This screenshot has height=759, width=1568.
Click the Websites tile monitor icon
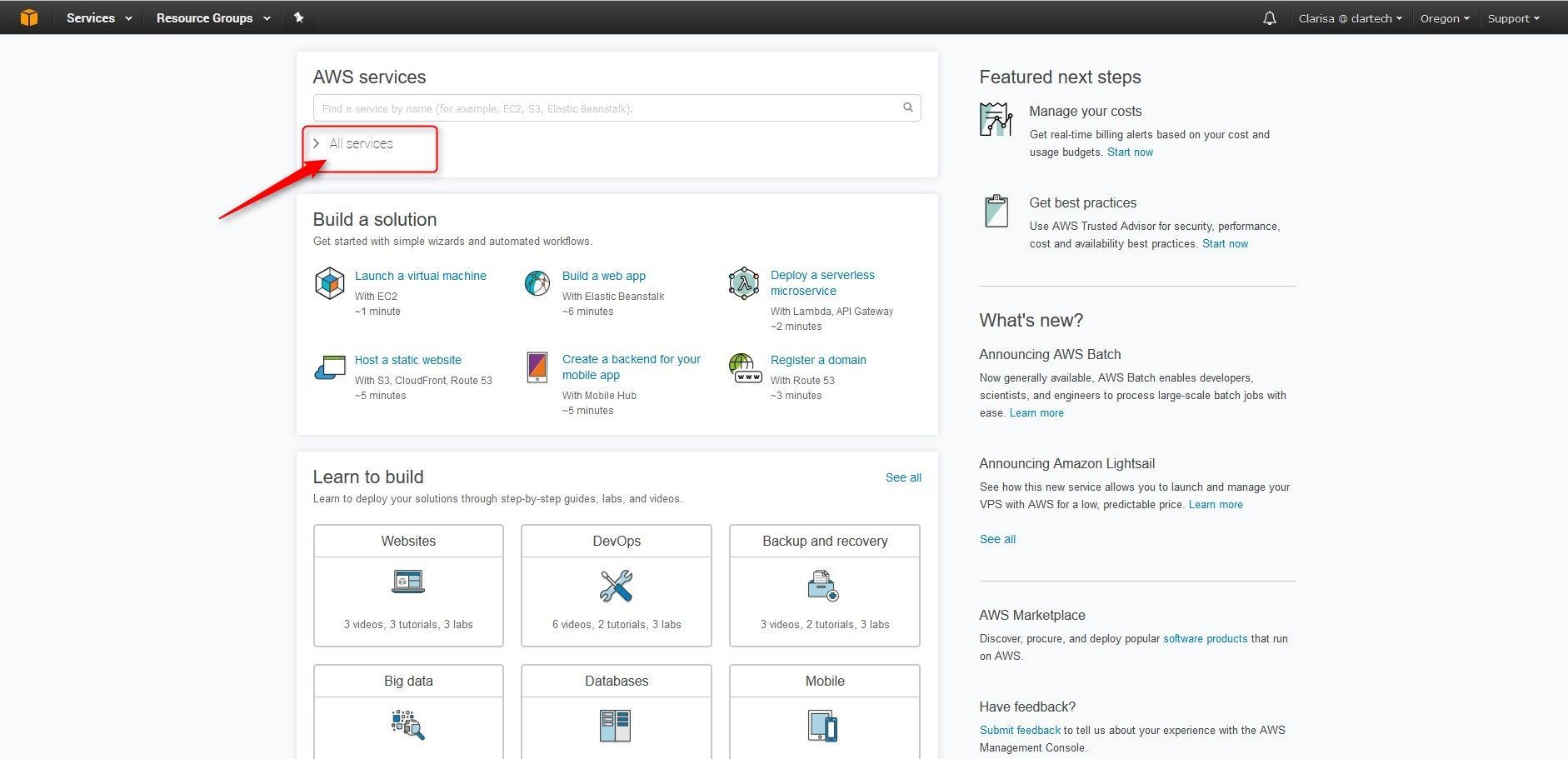(x=408, y=582)
